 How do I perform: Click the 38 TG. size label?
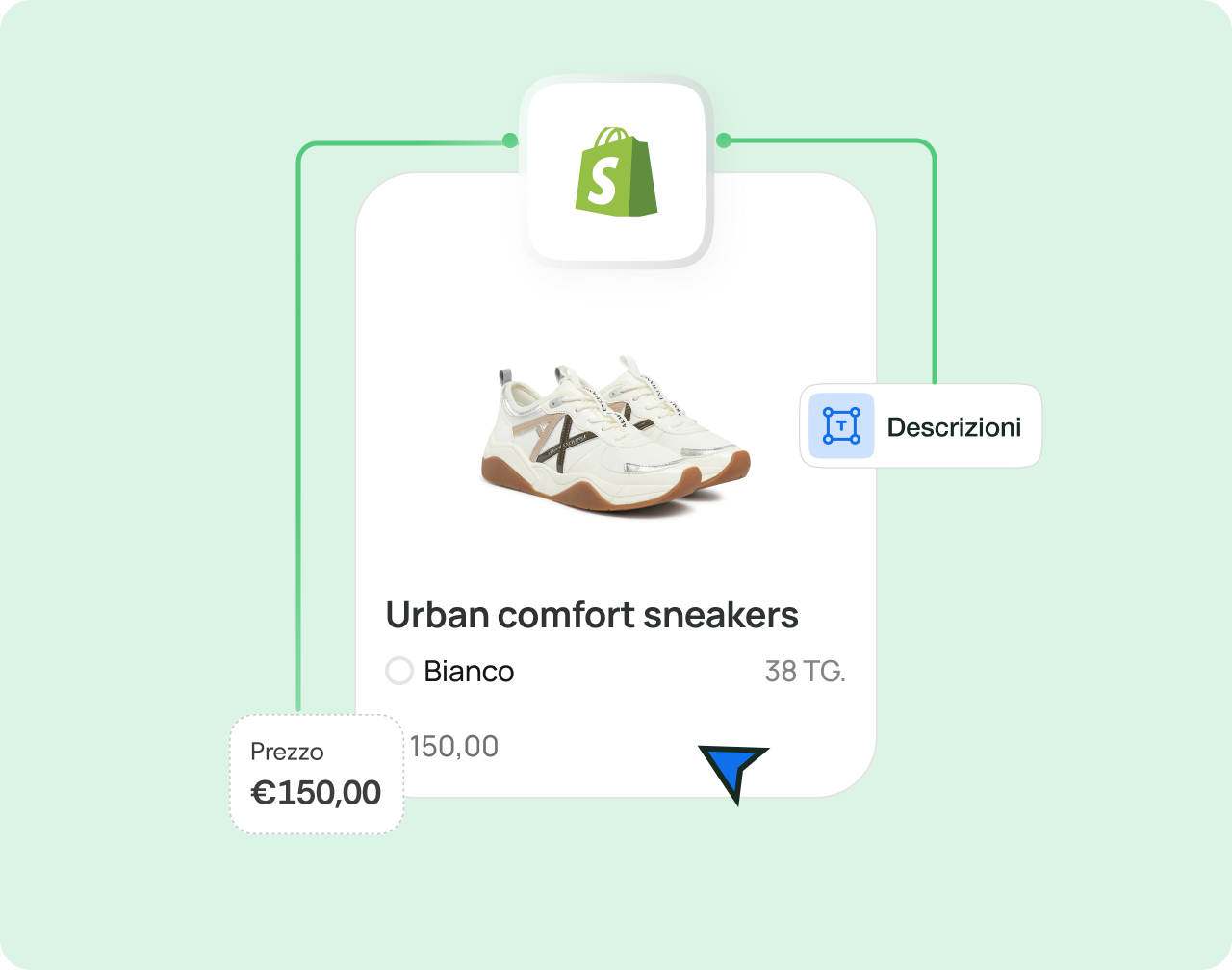coord(805,671)
